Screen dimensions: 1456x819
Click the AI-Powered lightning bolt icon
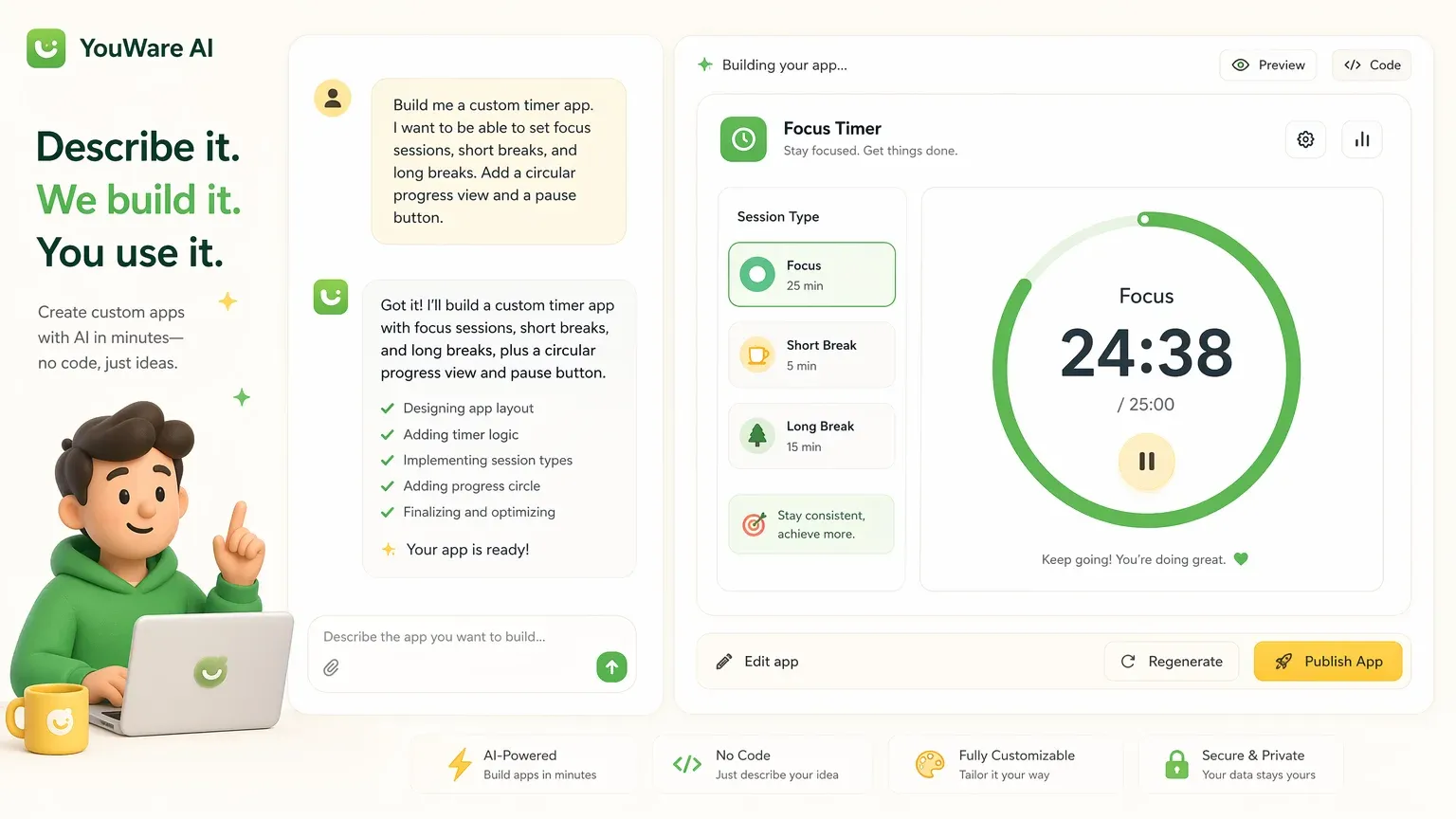[x=460, y=764]
